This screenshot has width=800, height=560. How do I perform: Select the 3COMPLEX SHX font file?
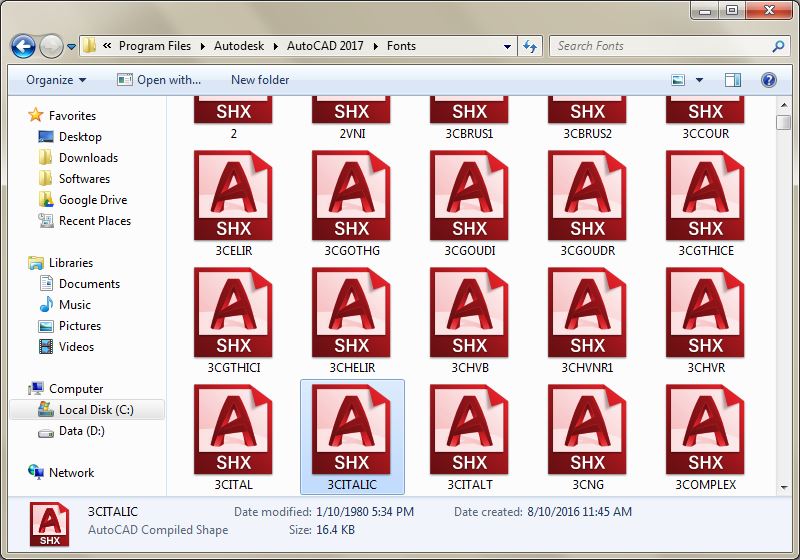[x=706, y=437]
